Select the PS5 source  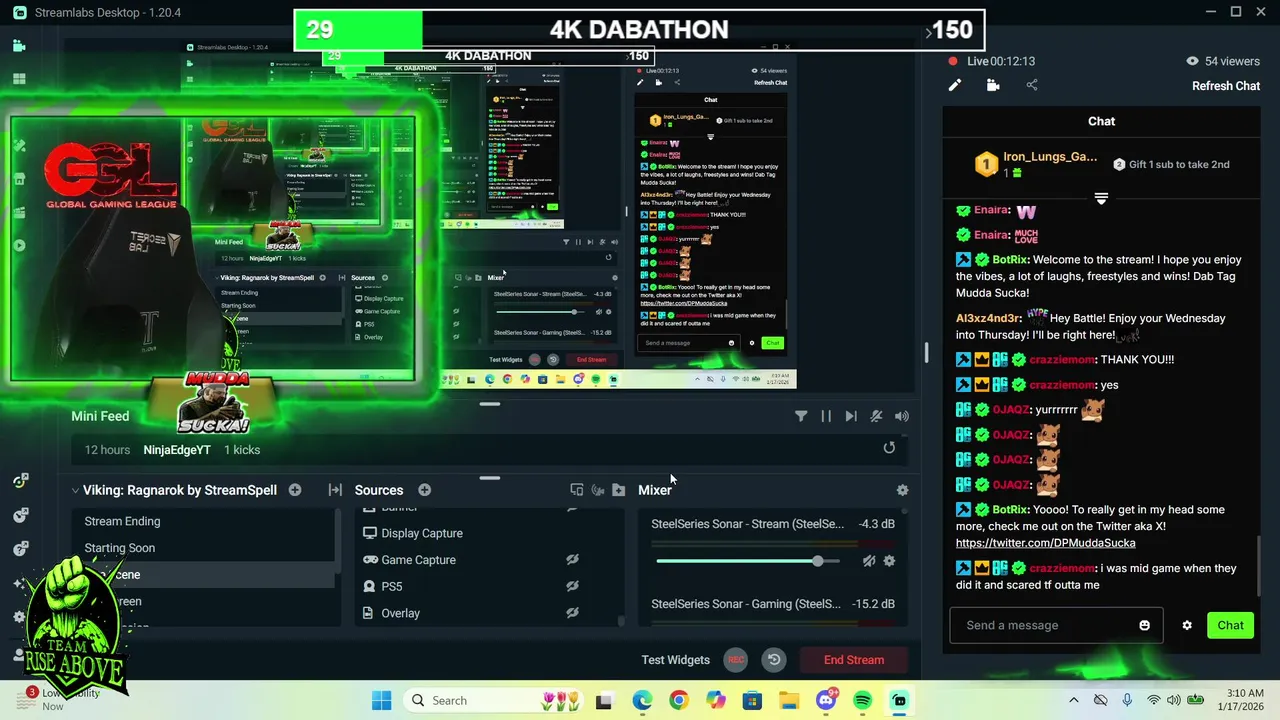point(391,587)
